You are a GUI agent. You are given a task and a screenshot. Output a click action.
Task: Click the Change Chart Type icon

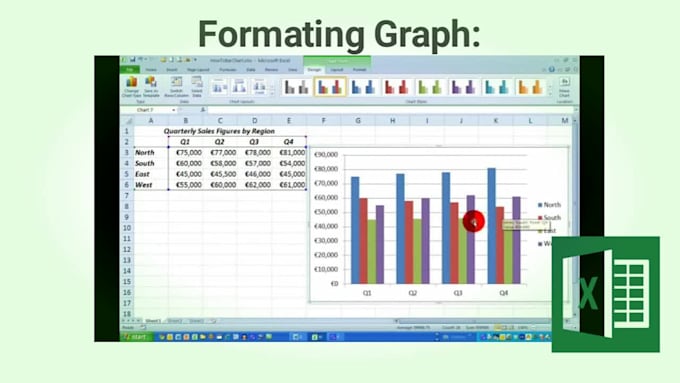pyautogui.click(x=131, y=87)
